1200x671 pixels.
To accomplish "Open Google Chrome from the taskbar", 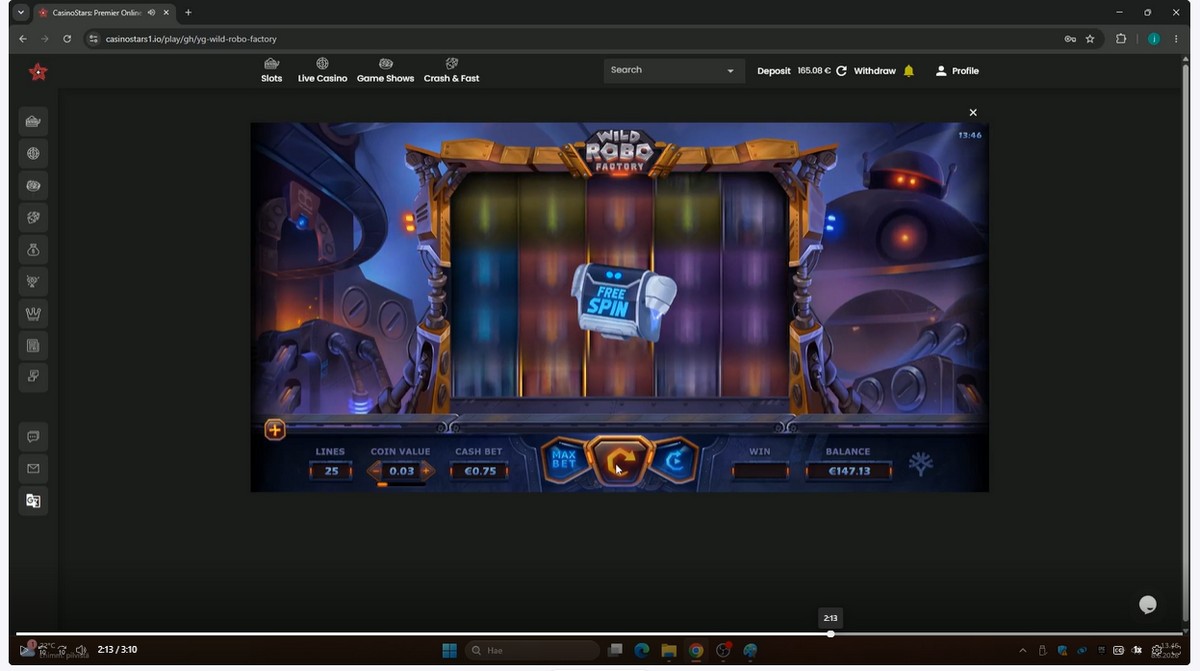I will tap(696, 651).
